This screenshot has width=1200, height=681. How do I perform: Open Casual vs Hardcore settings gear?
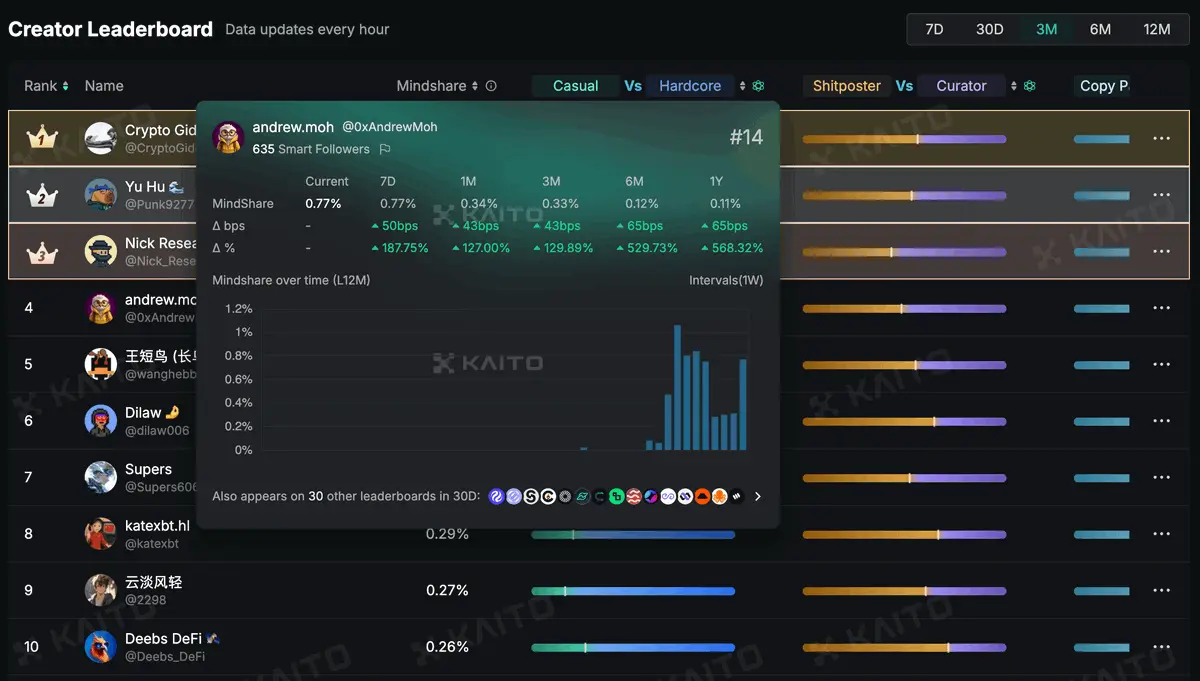pos(758,86)
